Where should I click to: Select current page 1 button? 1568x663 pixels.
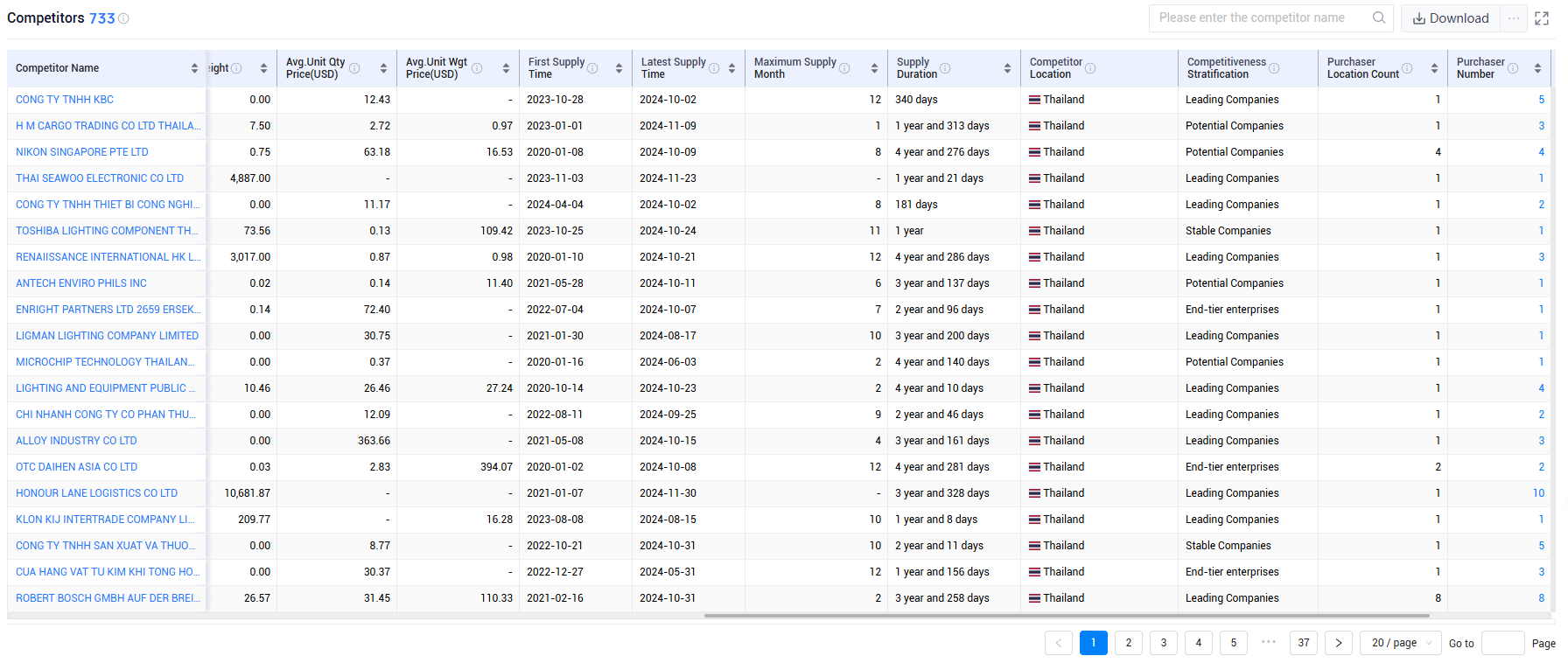click(1094, 643)
